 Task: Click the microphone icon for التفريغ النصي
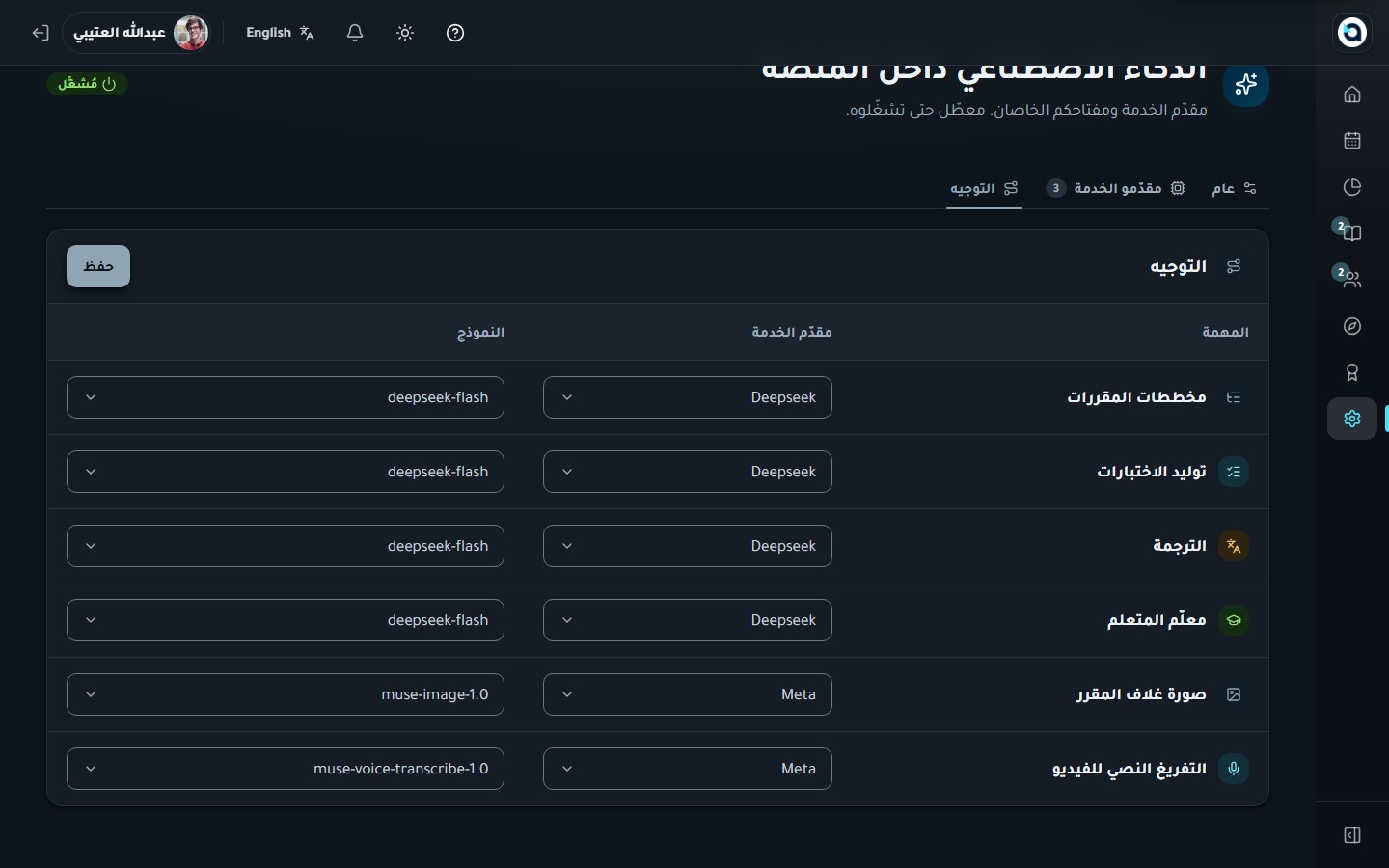[x=1233, y=769]
